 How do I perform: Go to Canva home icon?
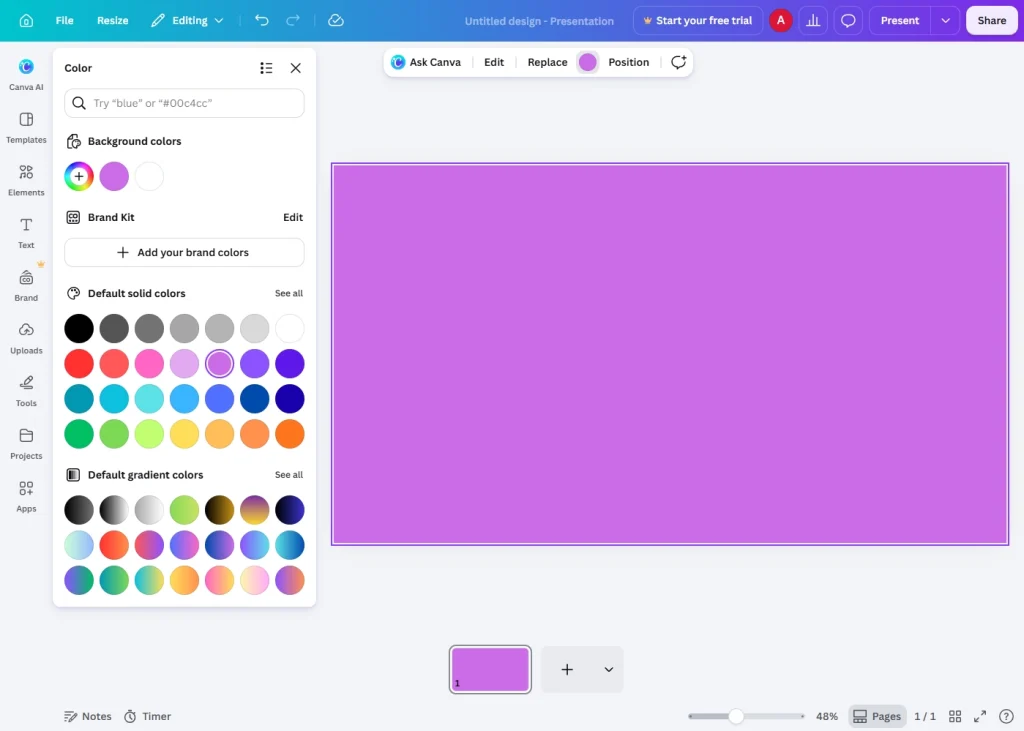point(26,20)
